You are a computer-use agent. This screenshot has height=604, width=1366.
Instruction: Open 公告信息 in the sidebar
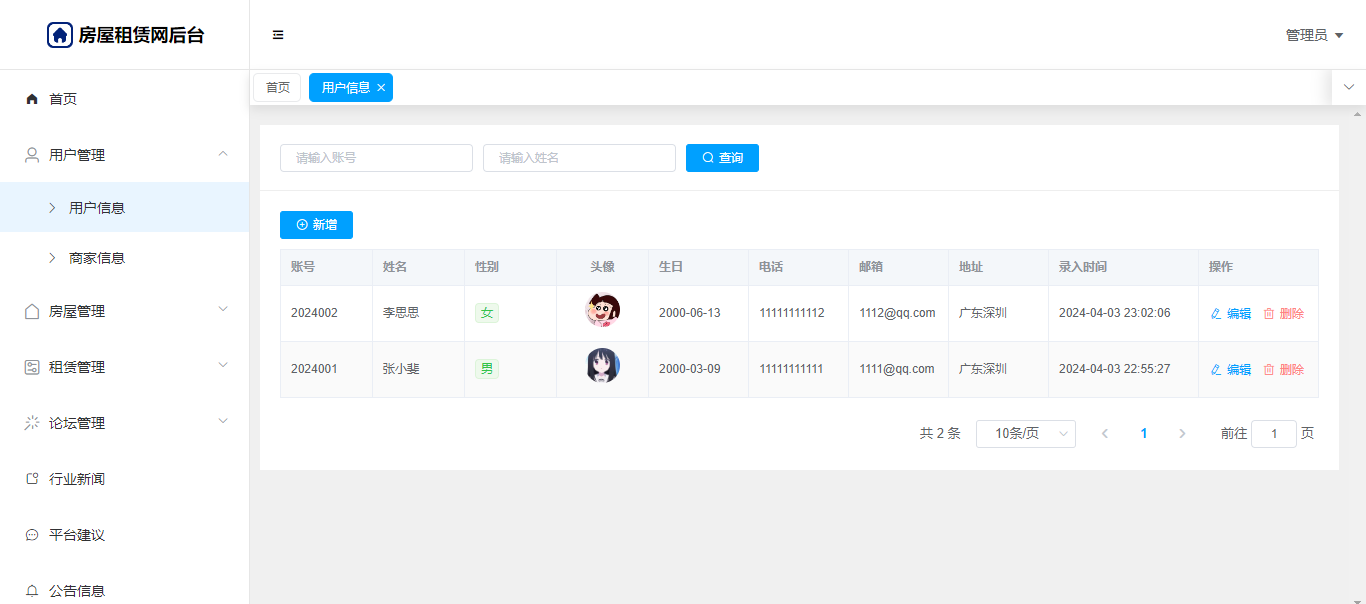pyautogui.click(x=77, y=590)
